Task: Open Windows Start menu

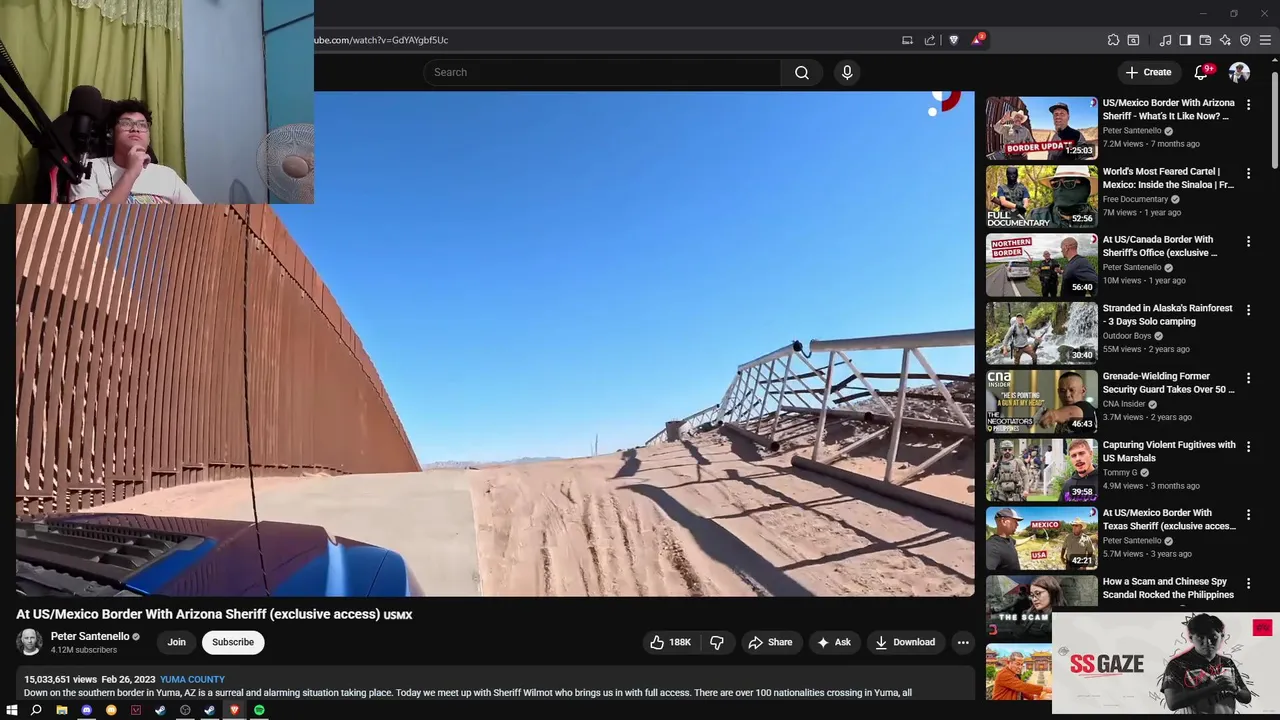Action: 12,710
